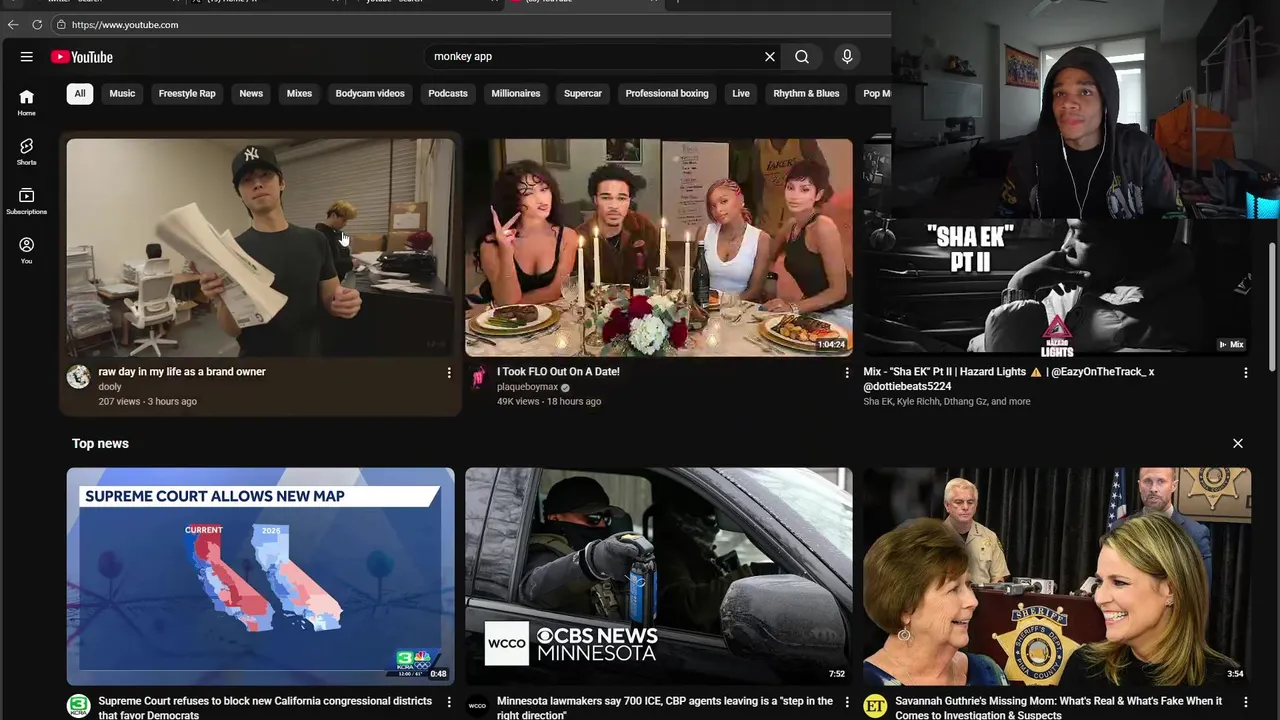Play the Sha EK Pt II mix thumbnail
Image resolution: width=1280 pixels, height=720 pixels.
pyautogui.click(x=1057, y=287)
